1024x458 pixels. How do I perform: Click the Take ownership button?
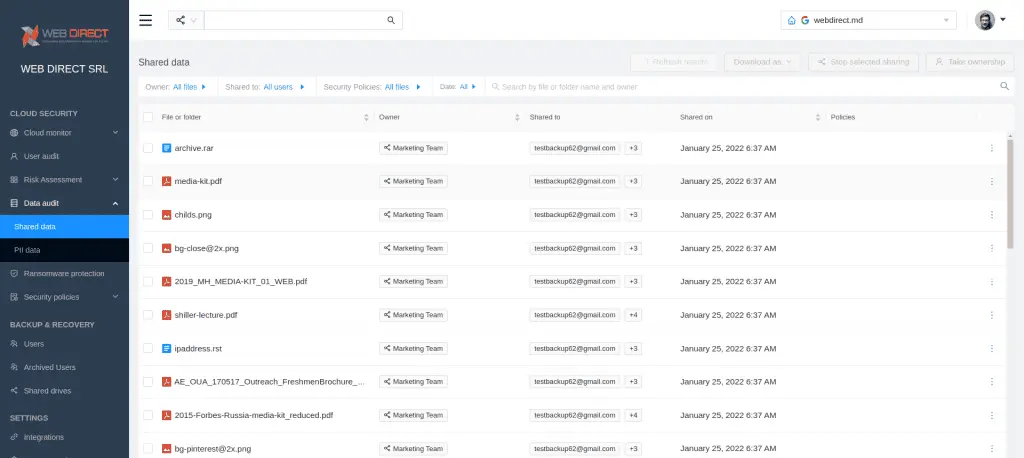[970, 62]
